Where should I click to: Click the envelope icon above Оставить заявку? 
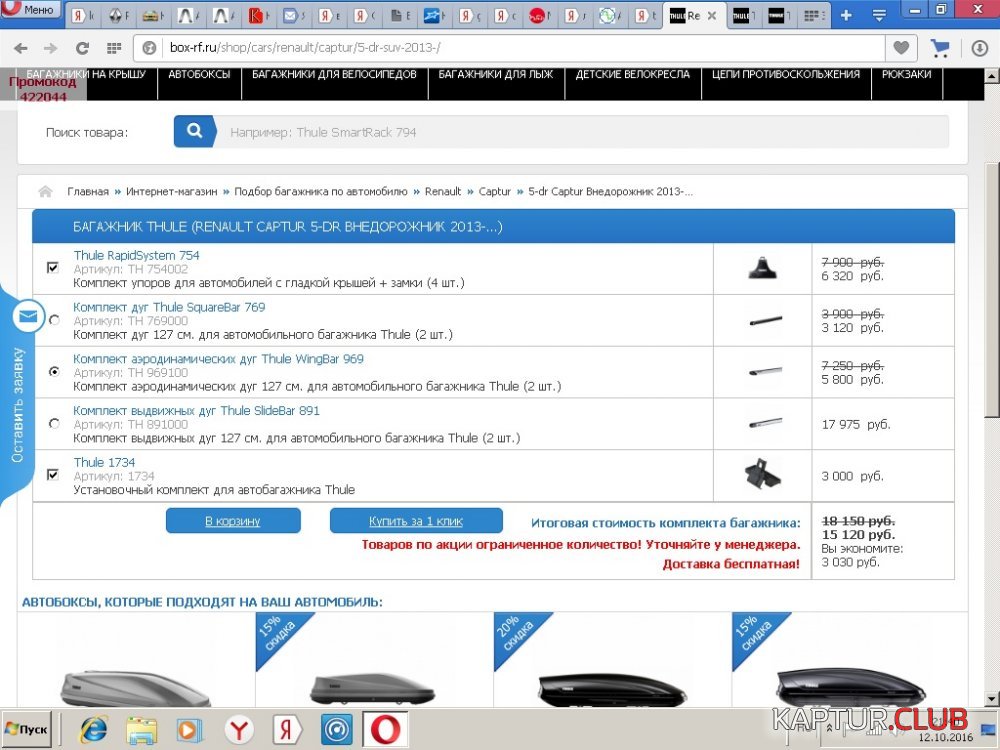pos(29,316)
